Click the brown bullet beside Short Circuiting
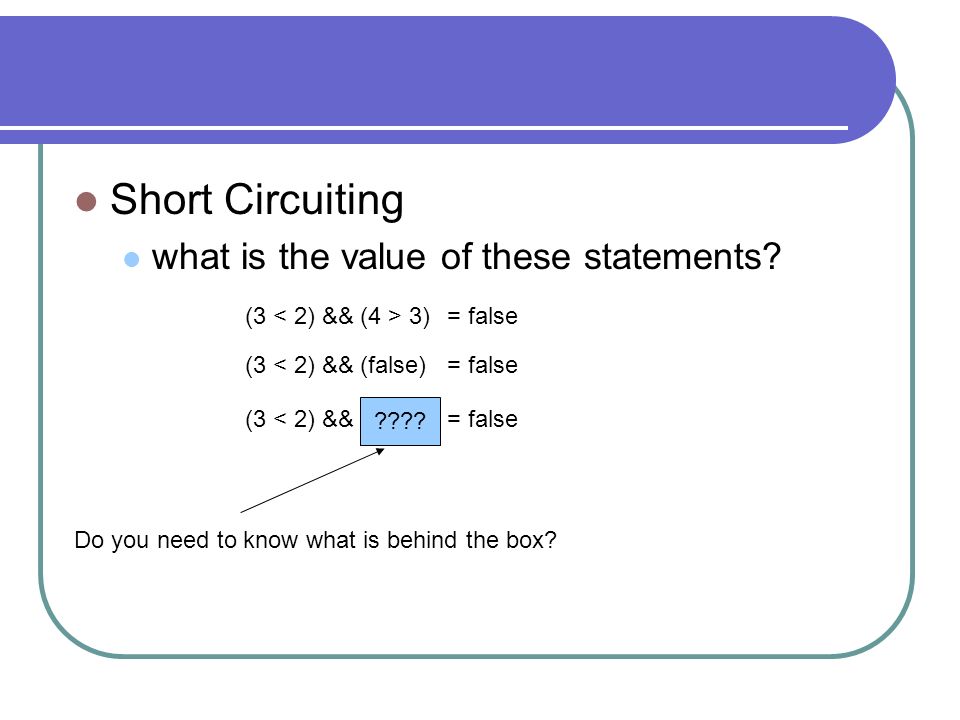Image resolution: width=960 pixels, height=720 pixels. click(86, 201)
